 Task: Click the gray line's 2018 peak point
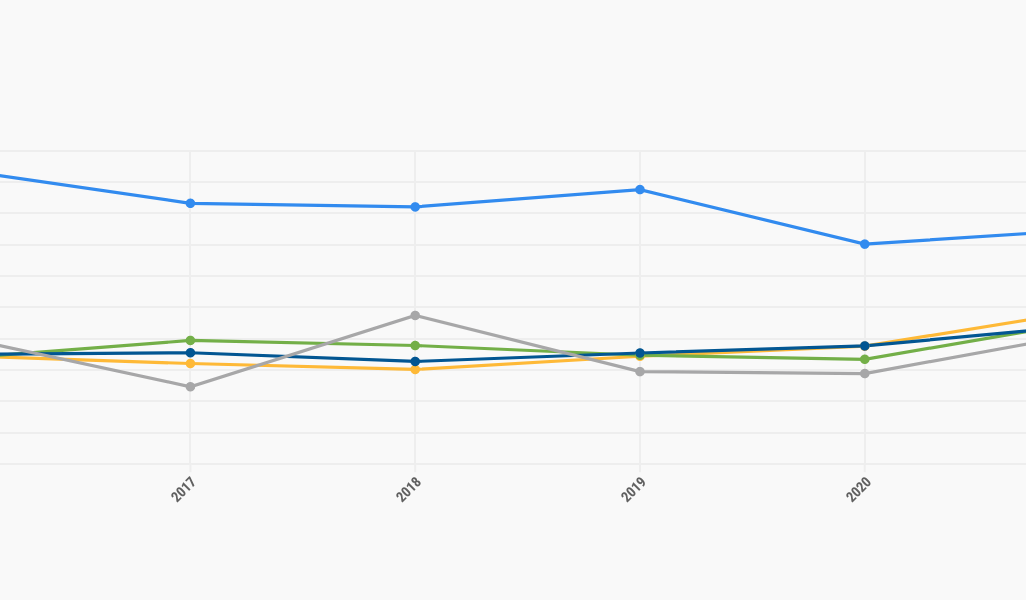[x=415, y=315]
